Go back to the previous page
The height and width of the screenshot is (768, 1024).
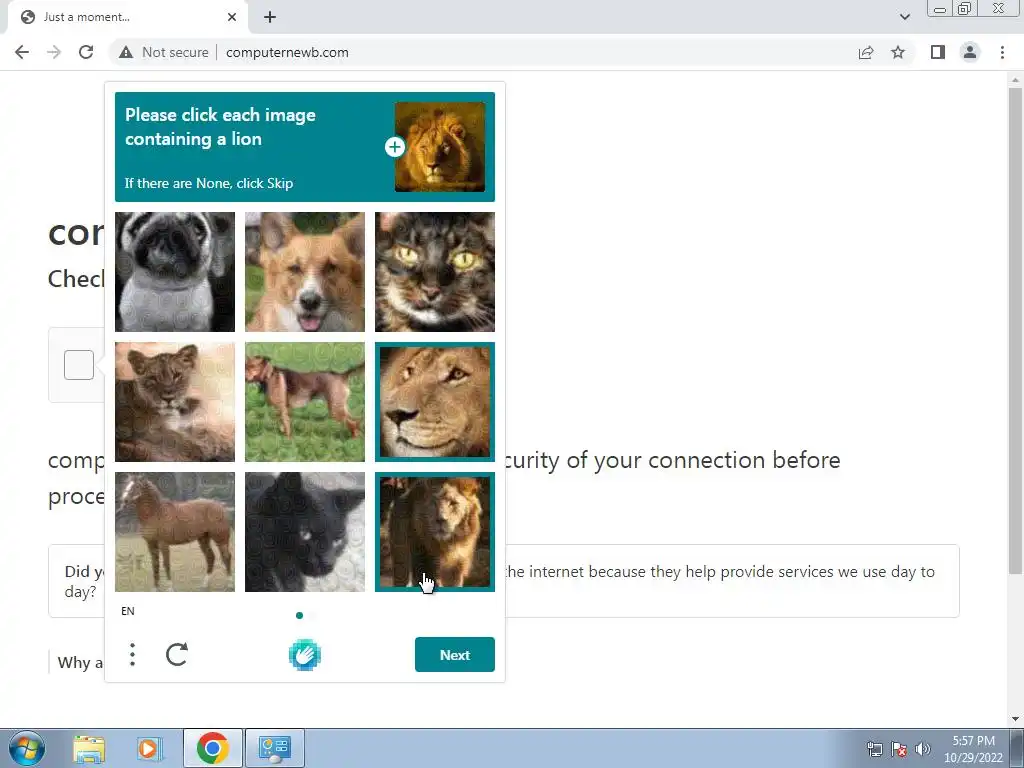22,52
